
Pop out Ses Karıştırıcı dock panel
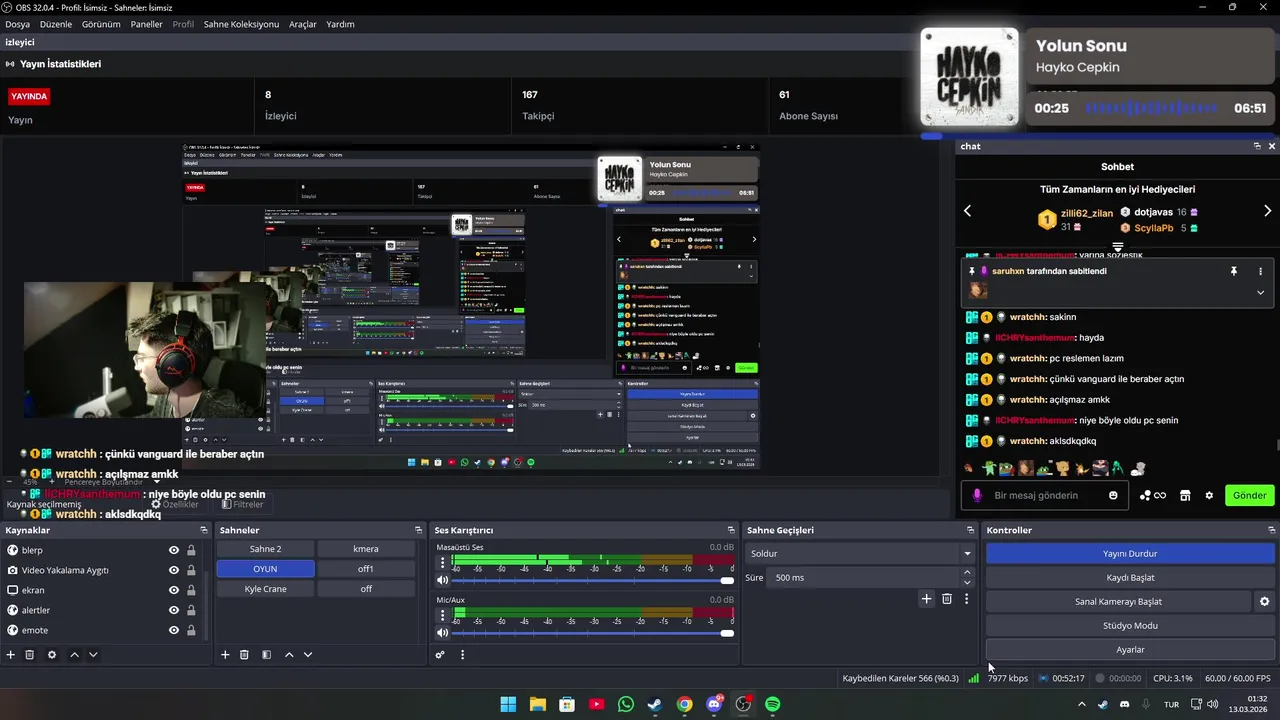coord(731,530)
